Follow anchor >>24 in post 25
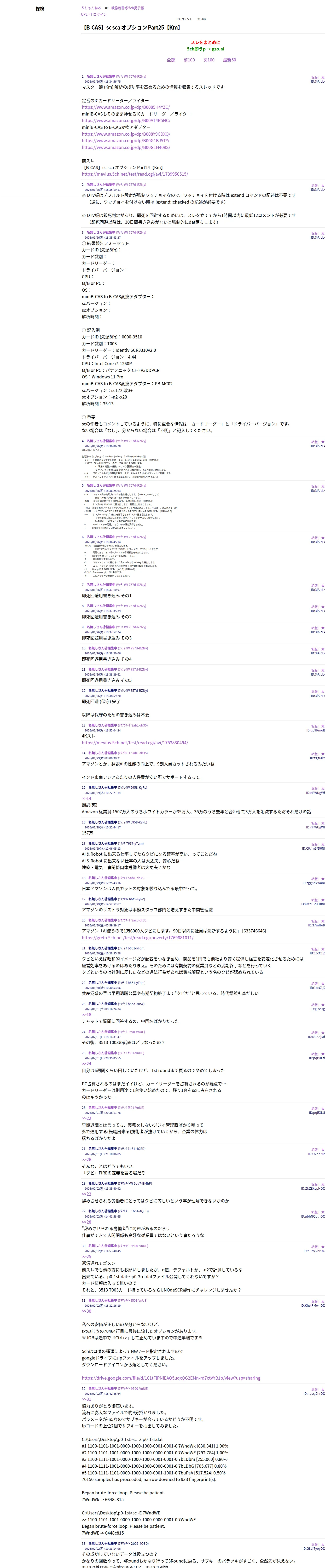The width and height of the screenshot is (325, 1568). 86,1063
